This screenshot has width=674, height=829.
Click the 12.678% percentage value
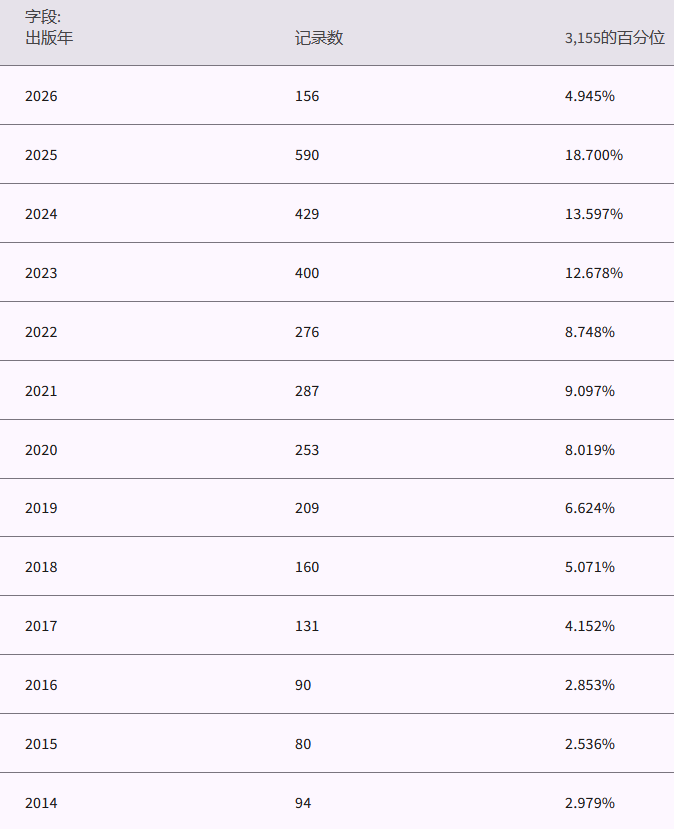[x=593, y=274]
